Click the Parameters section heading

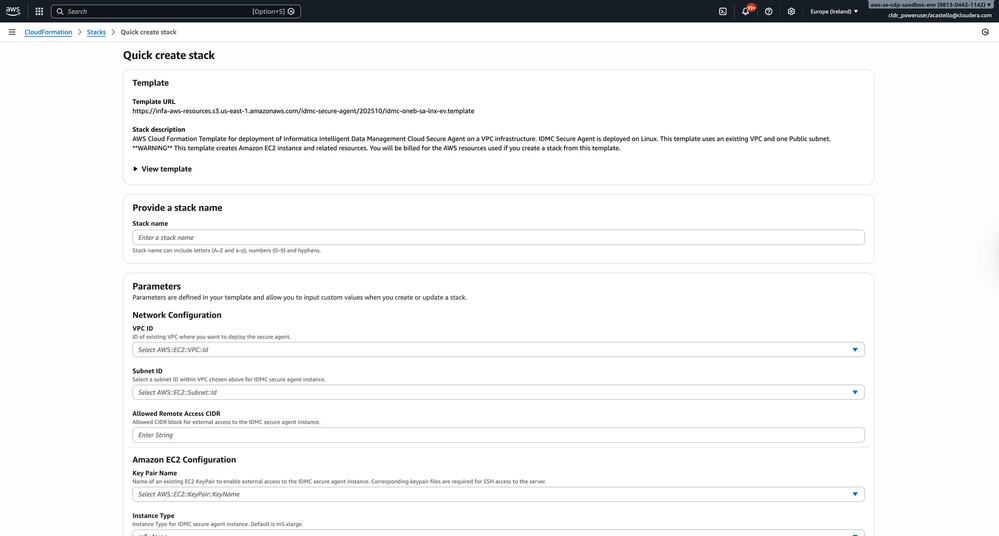click(x=157, y=286)
